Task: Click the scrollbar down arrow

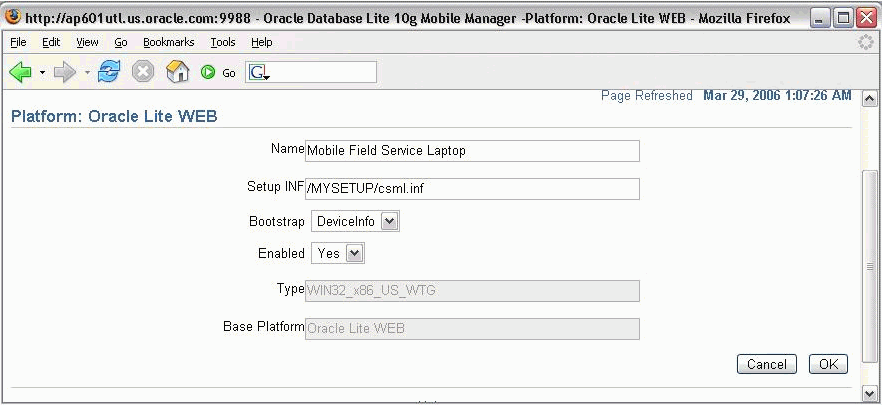Action: [x=870, y=392]
